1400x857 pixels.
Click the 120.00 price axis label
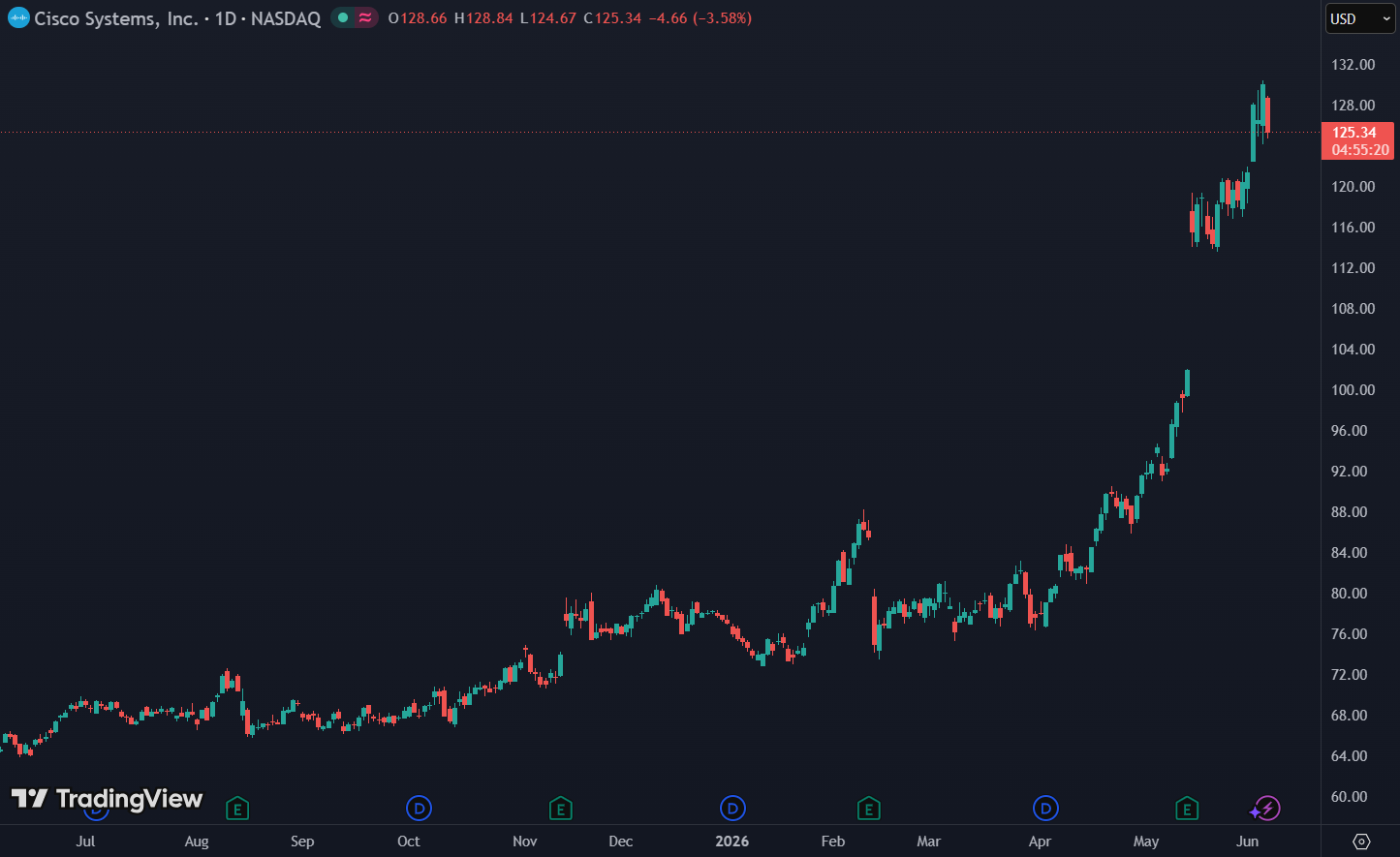click(x=1353, y=187)
